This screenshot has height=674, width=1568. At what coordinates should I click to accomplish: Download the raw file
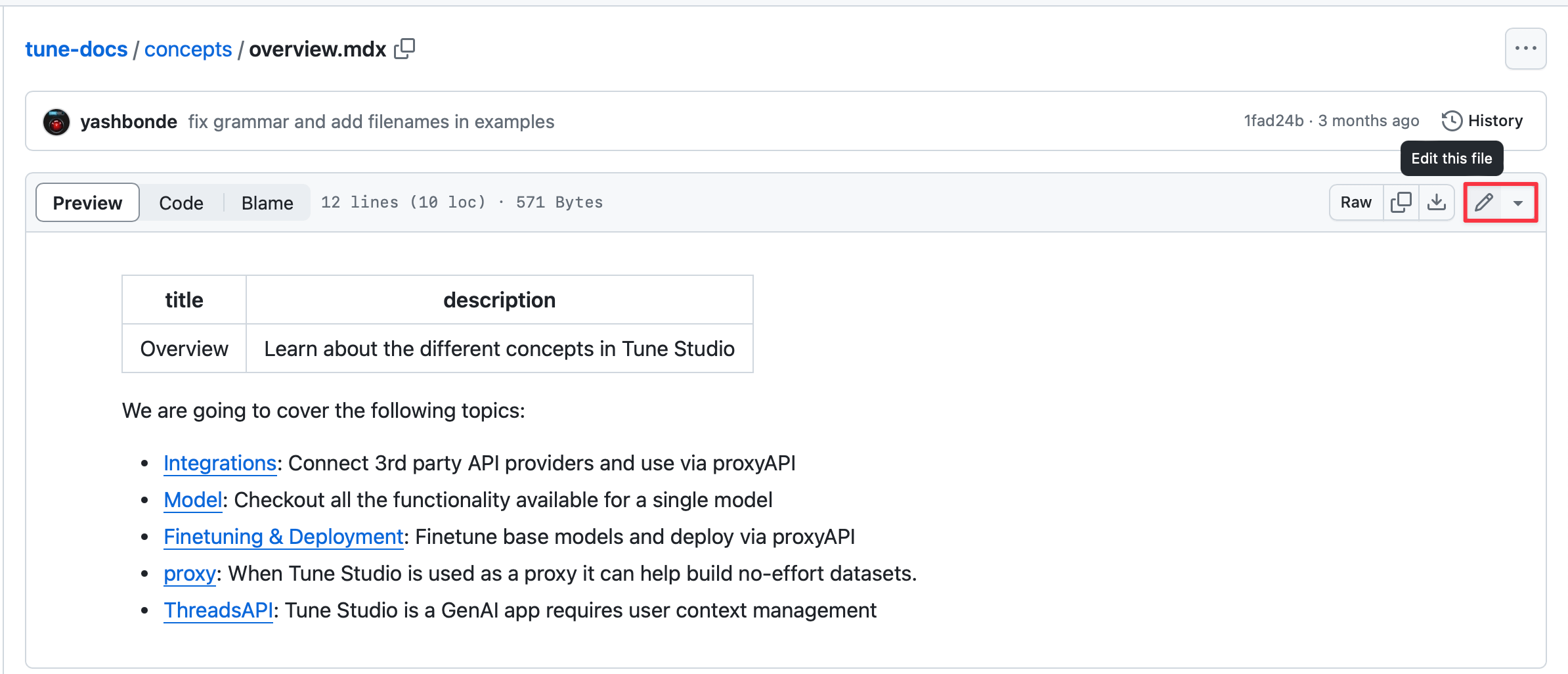(1437, 202)
